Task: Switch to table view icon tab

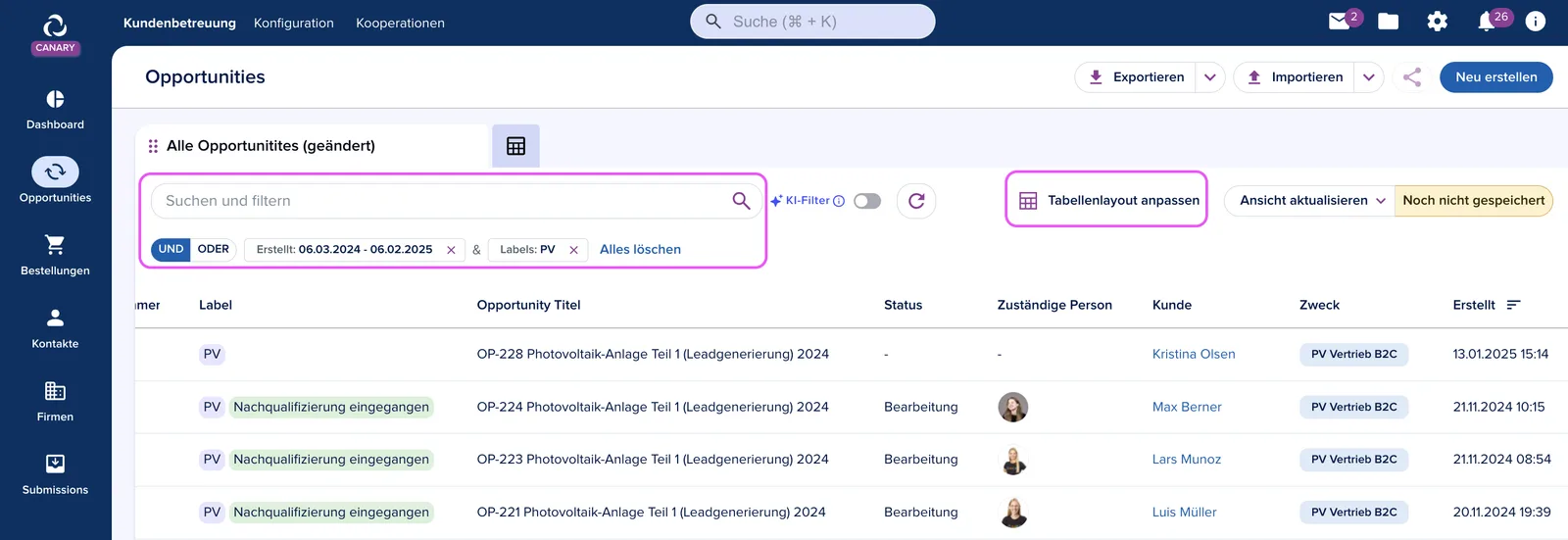Action: click(515, 146)
